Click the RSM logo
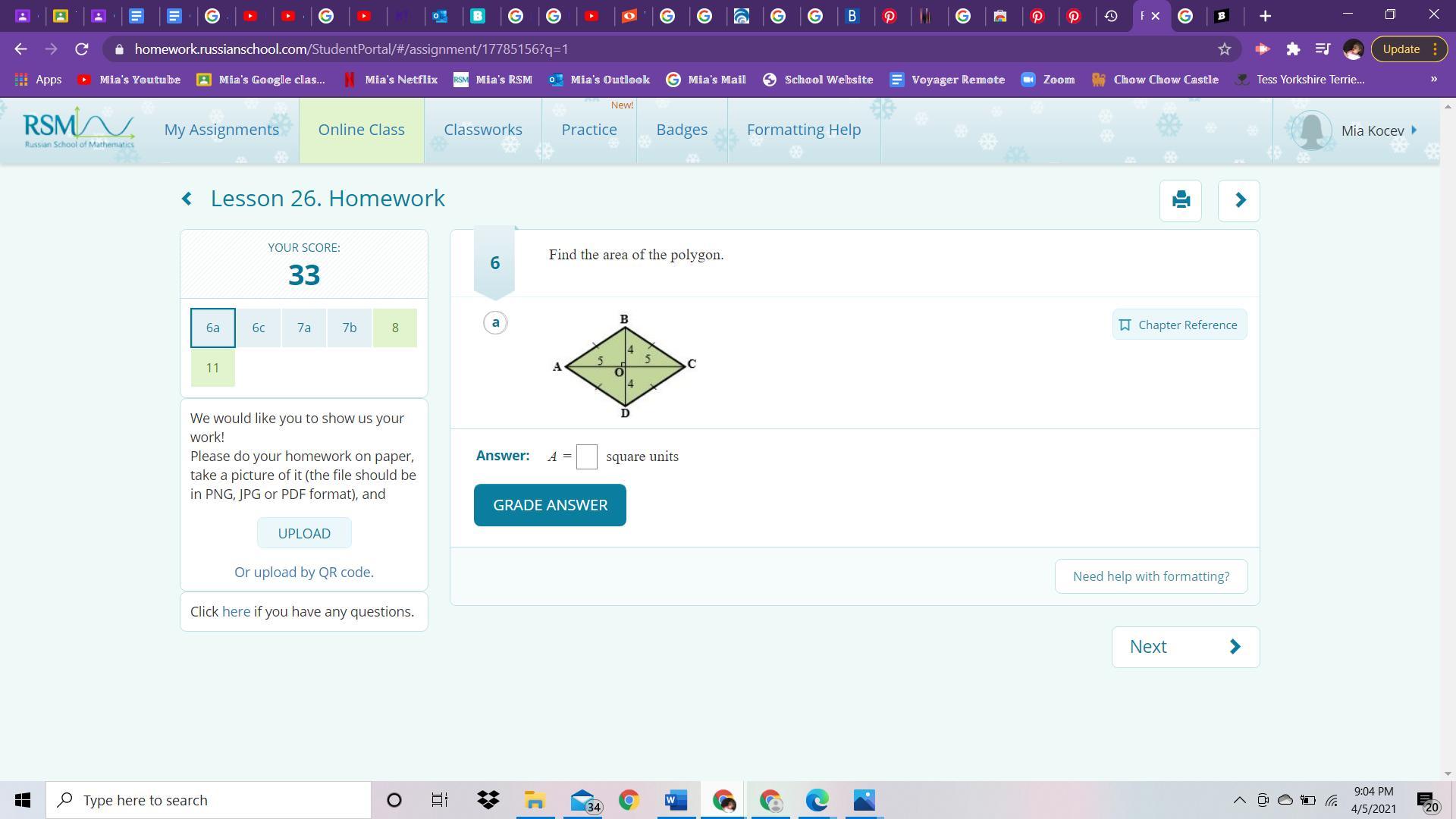The image size is (1456, 819). 78,129
